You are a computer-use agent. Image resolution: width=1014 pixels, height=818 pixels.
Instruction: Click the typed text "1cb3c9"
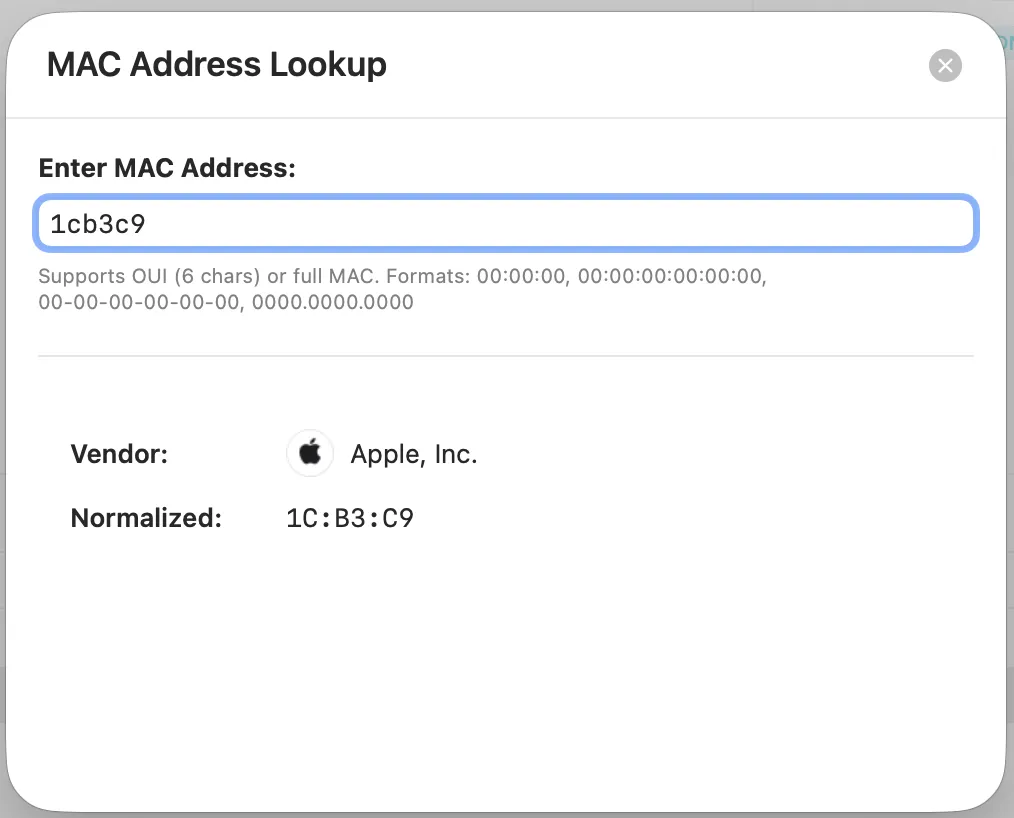tap(98, 224)
